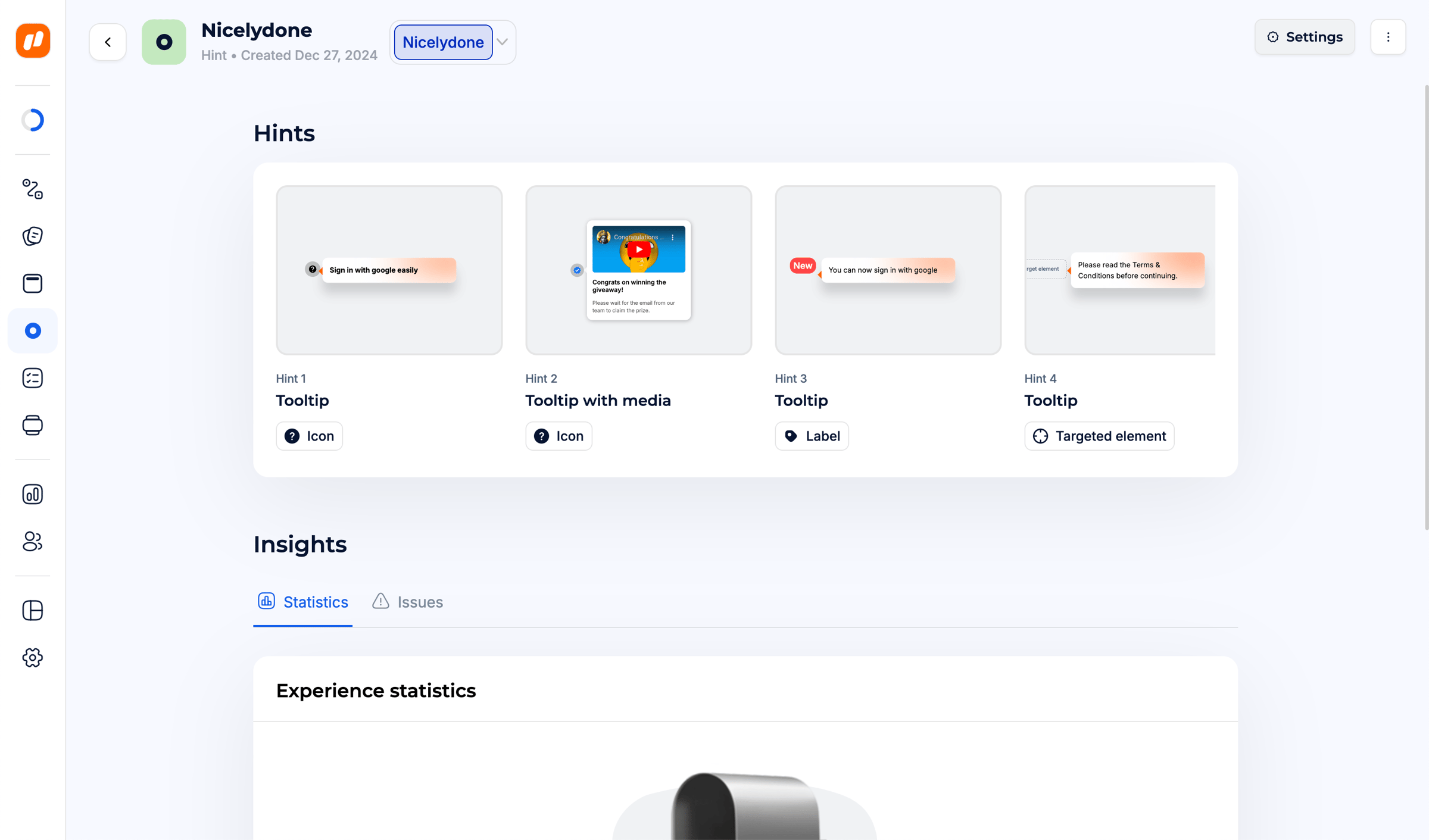Open the gear settings icon in sidebar
This screenshot has height=840, width=1429.
point(33,657)
